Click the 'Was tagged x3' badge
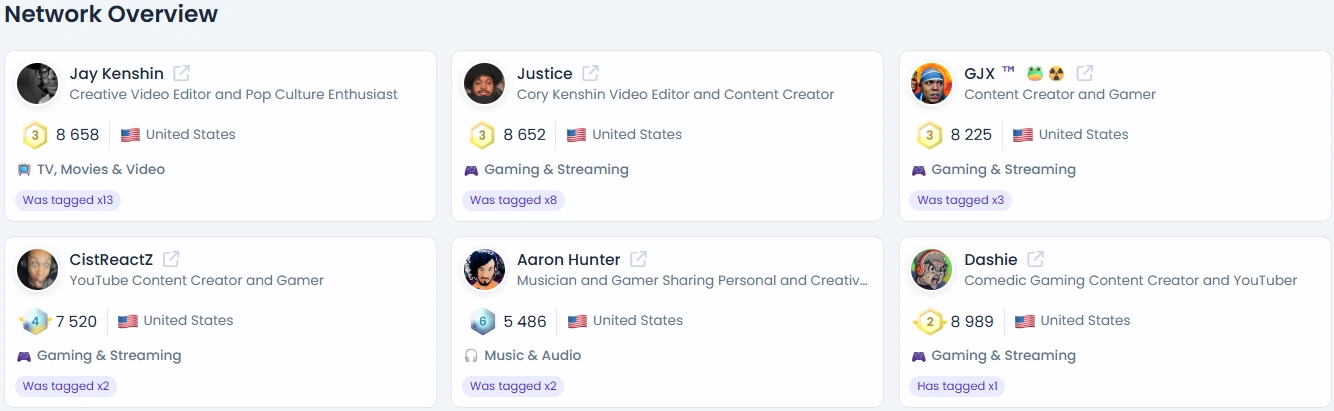This screenshot has width=1334, height=411. (x=960, y=200)
